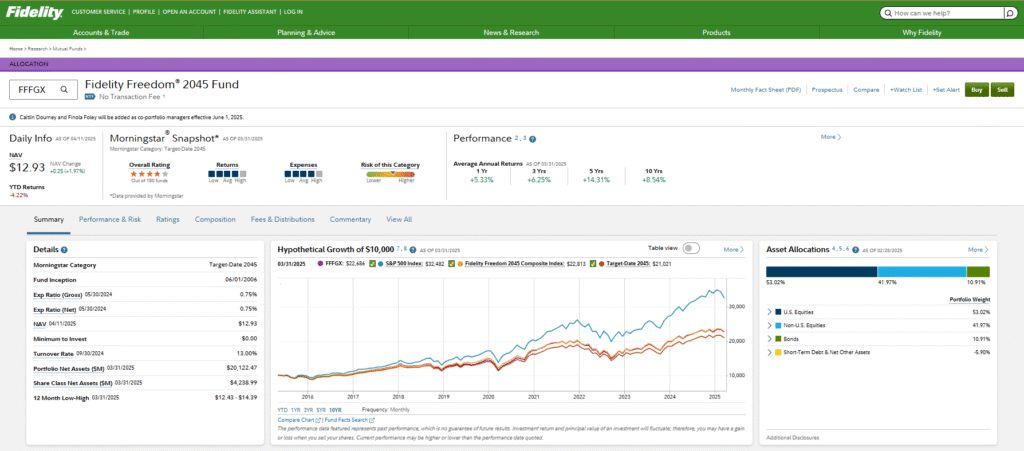Select the 1YR chart range
The width and height of the screenshot is (1024, 451).
click(x=295, y=410)
